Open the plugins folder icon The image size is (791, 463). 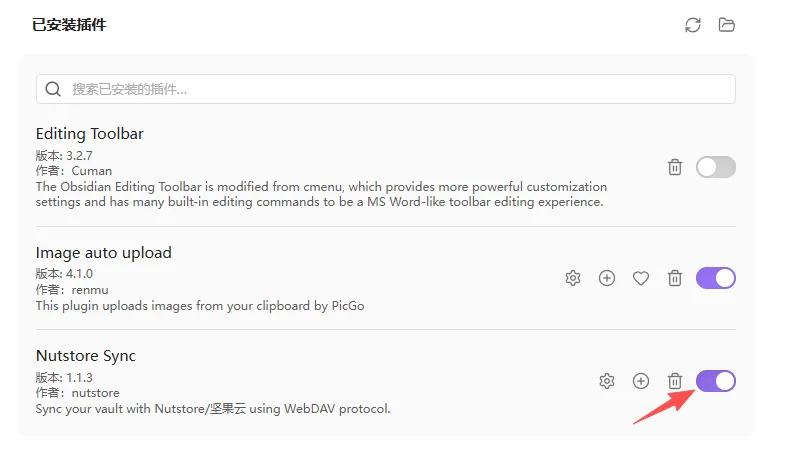726,25
